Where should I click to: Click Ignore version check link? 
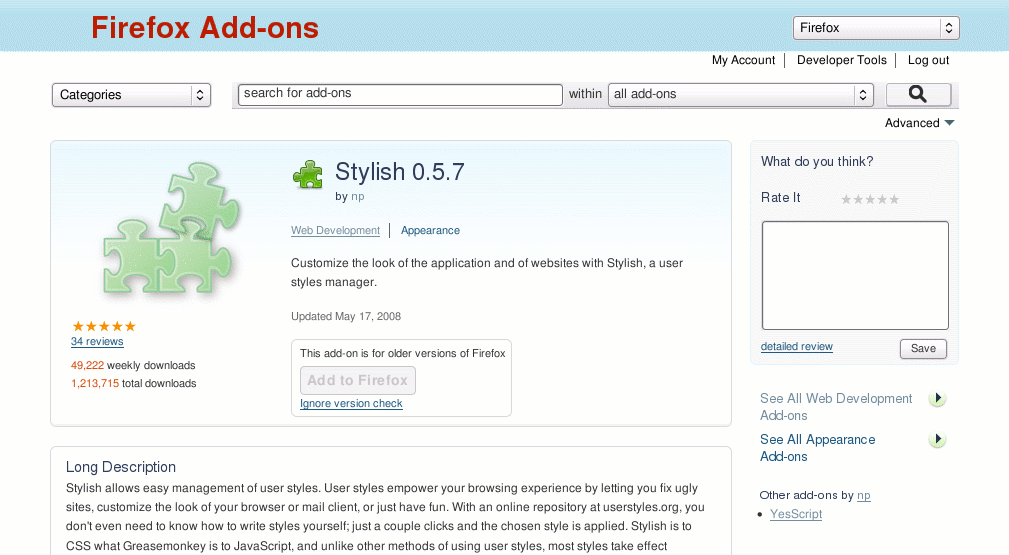coord(351,404)
